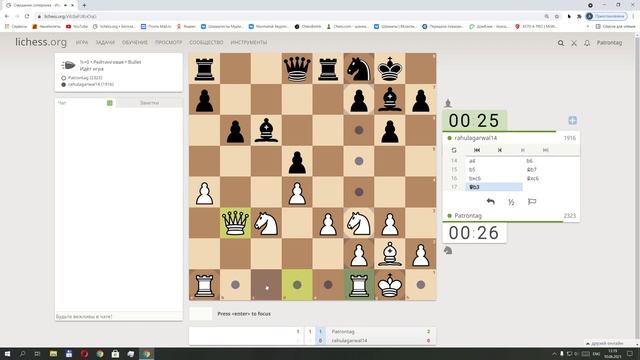The image size is (640, 360).
Task: Select the white knight on f3
Action: [359, 223]
